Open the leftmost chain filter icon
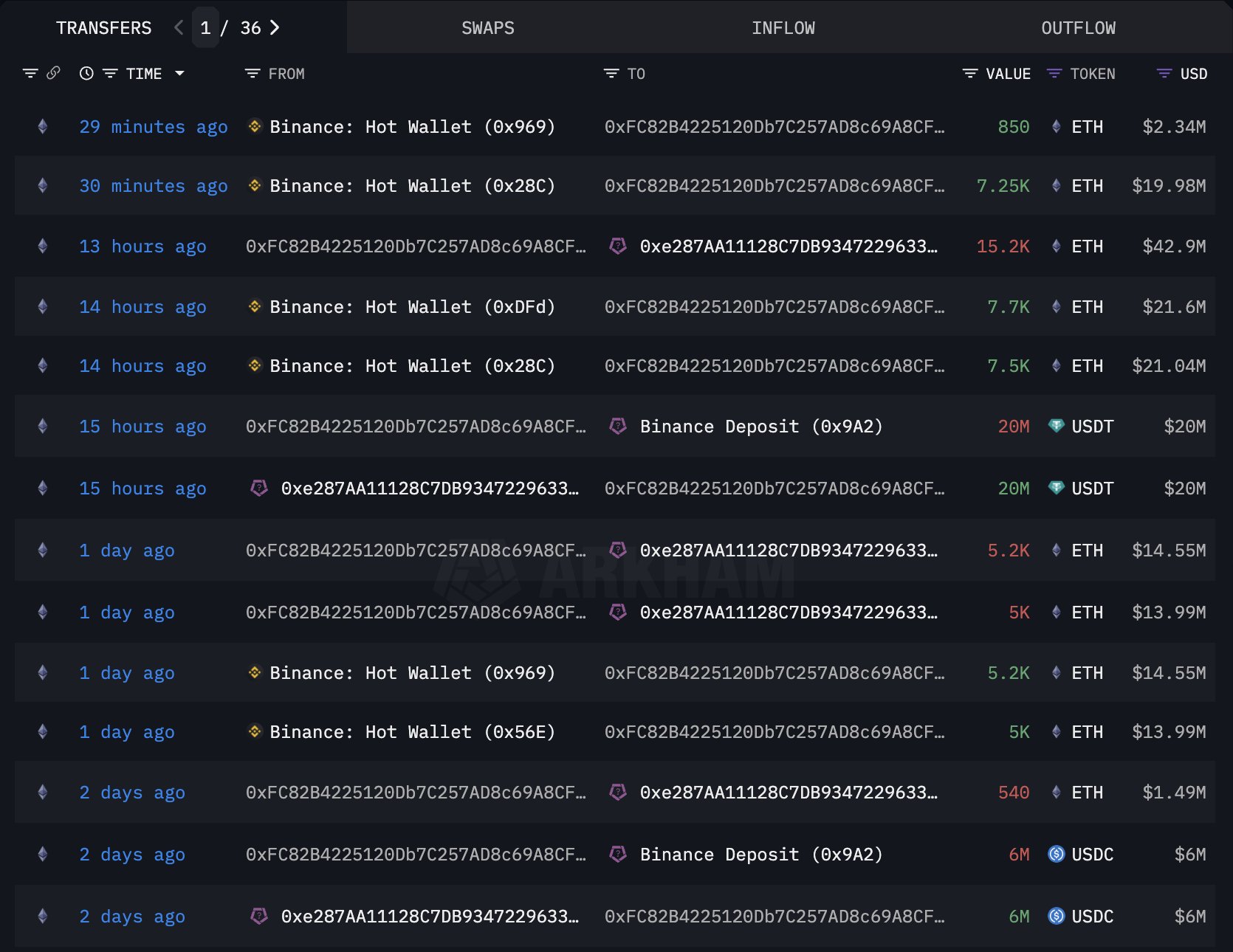The image size is (1233, 952). point(30,73)
